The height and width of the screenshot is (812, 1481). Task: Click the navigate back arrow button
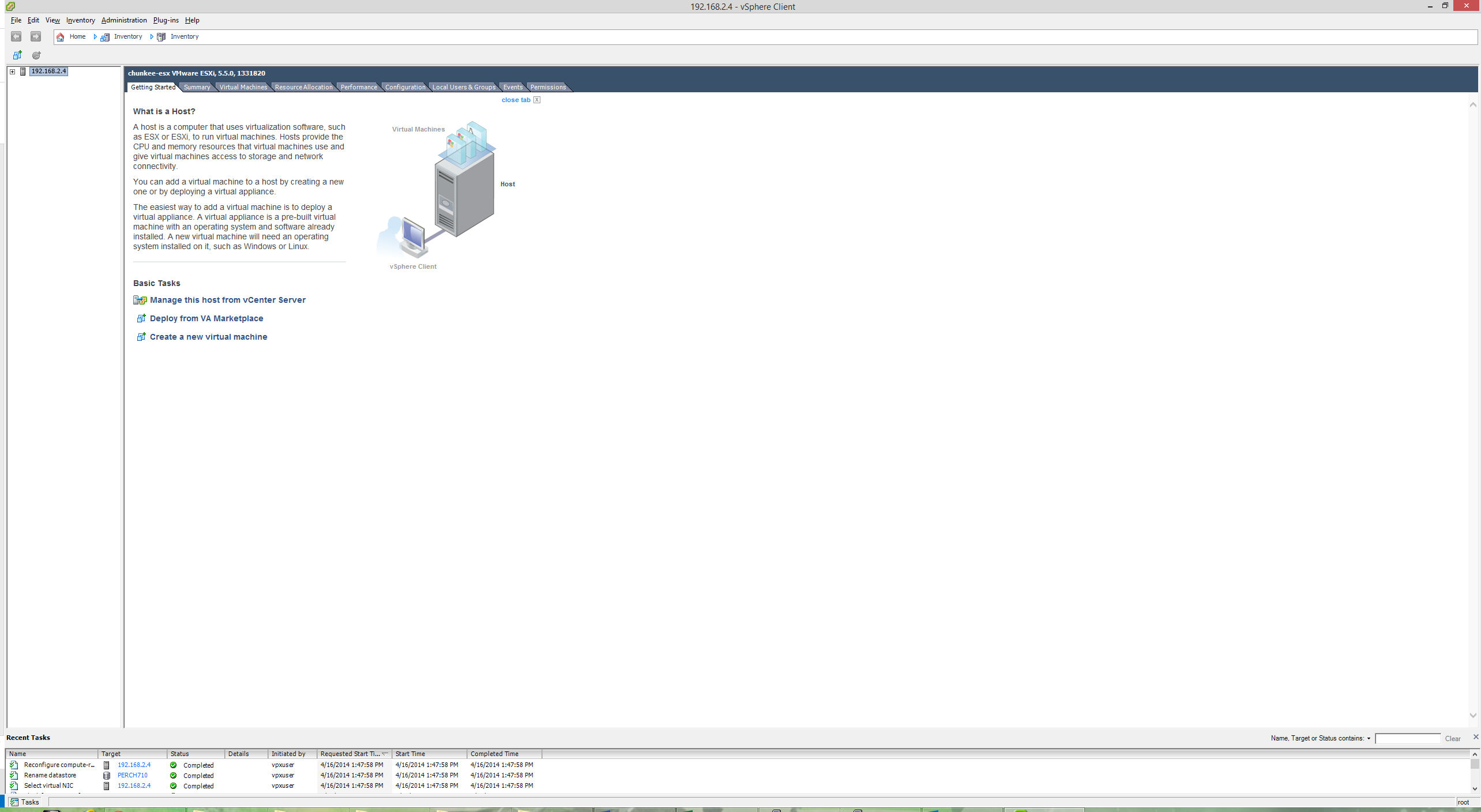[x=16, y=36]
